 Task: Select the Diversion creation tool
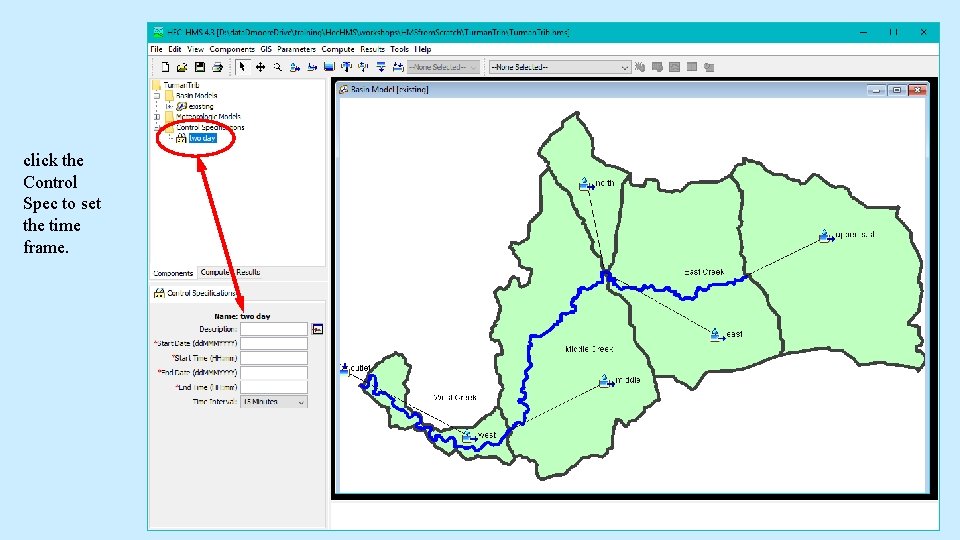click(364, 67)
